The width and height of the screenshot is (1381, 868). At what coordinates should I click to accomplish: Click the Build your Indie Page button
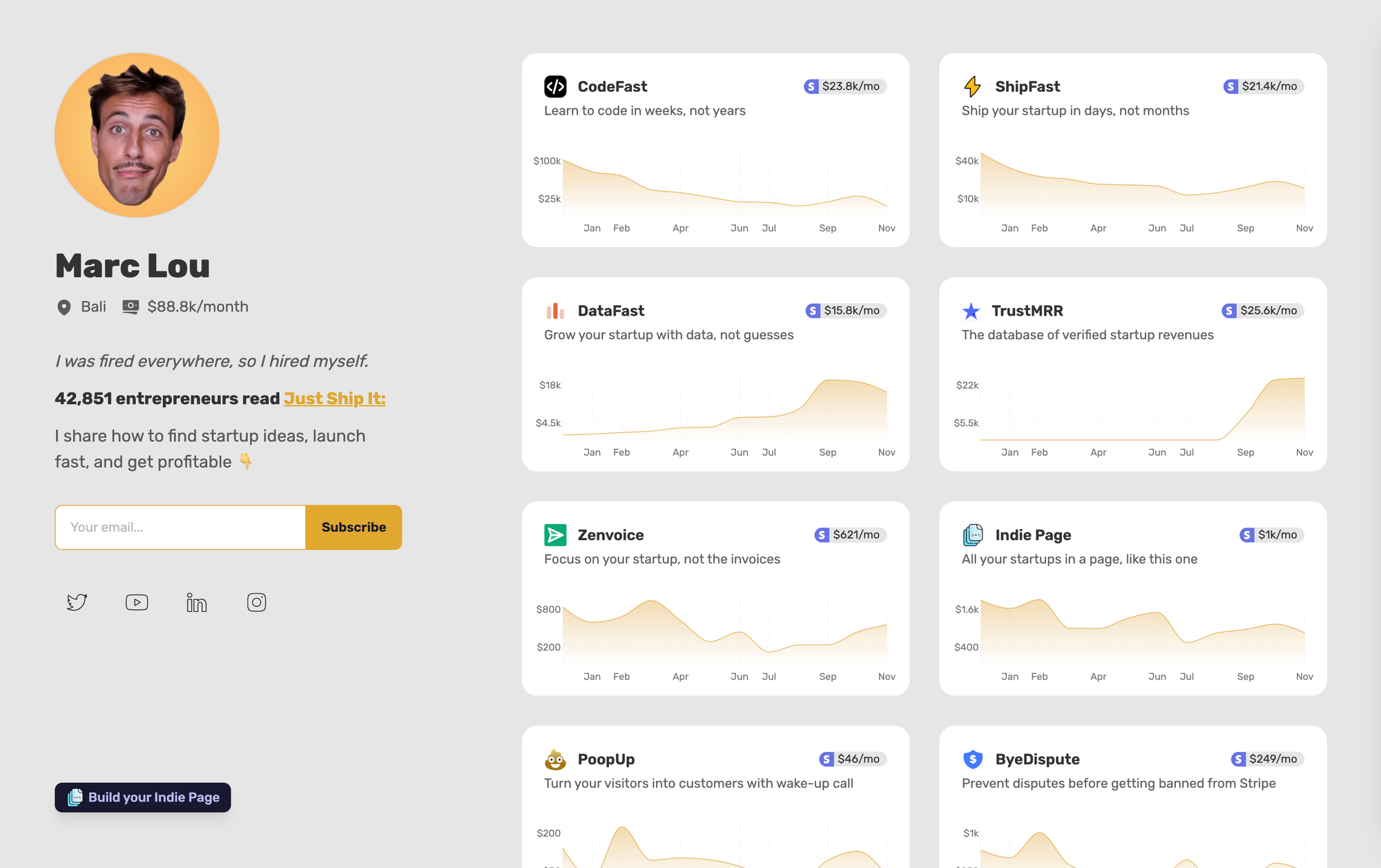click(x=143, y=798)
